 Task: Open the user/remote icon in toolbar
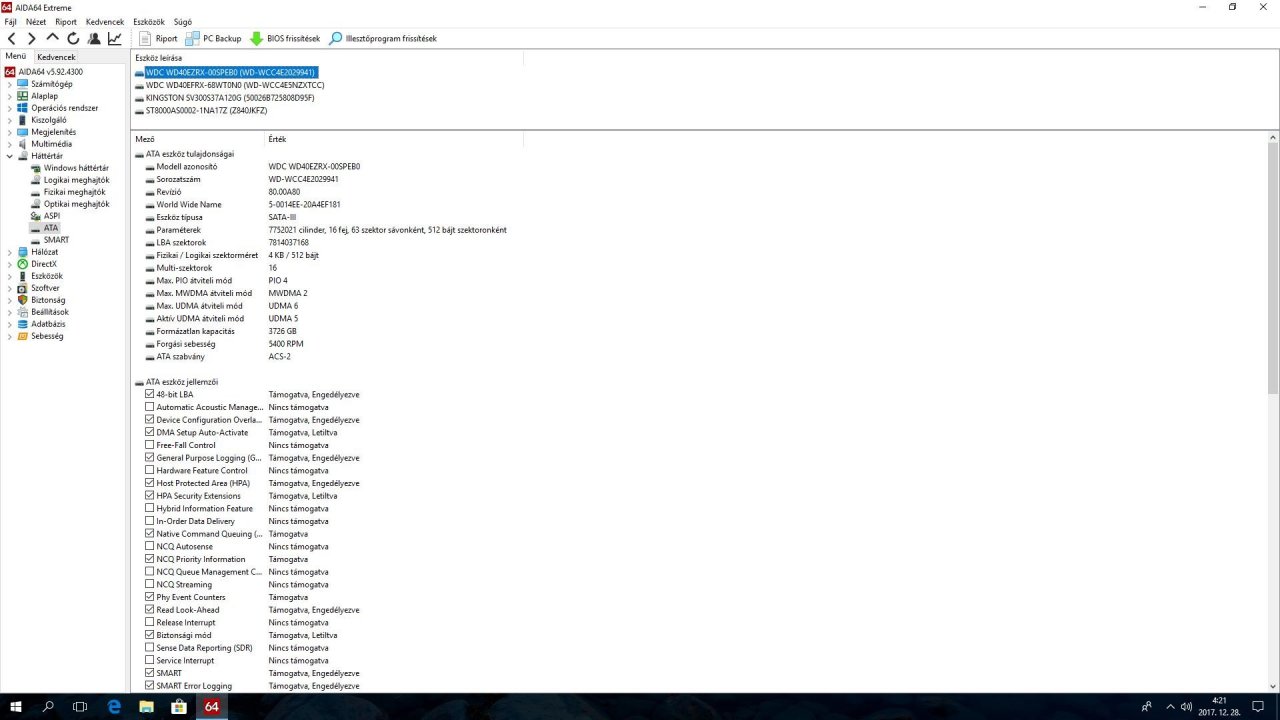click(x=94, y=38)
